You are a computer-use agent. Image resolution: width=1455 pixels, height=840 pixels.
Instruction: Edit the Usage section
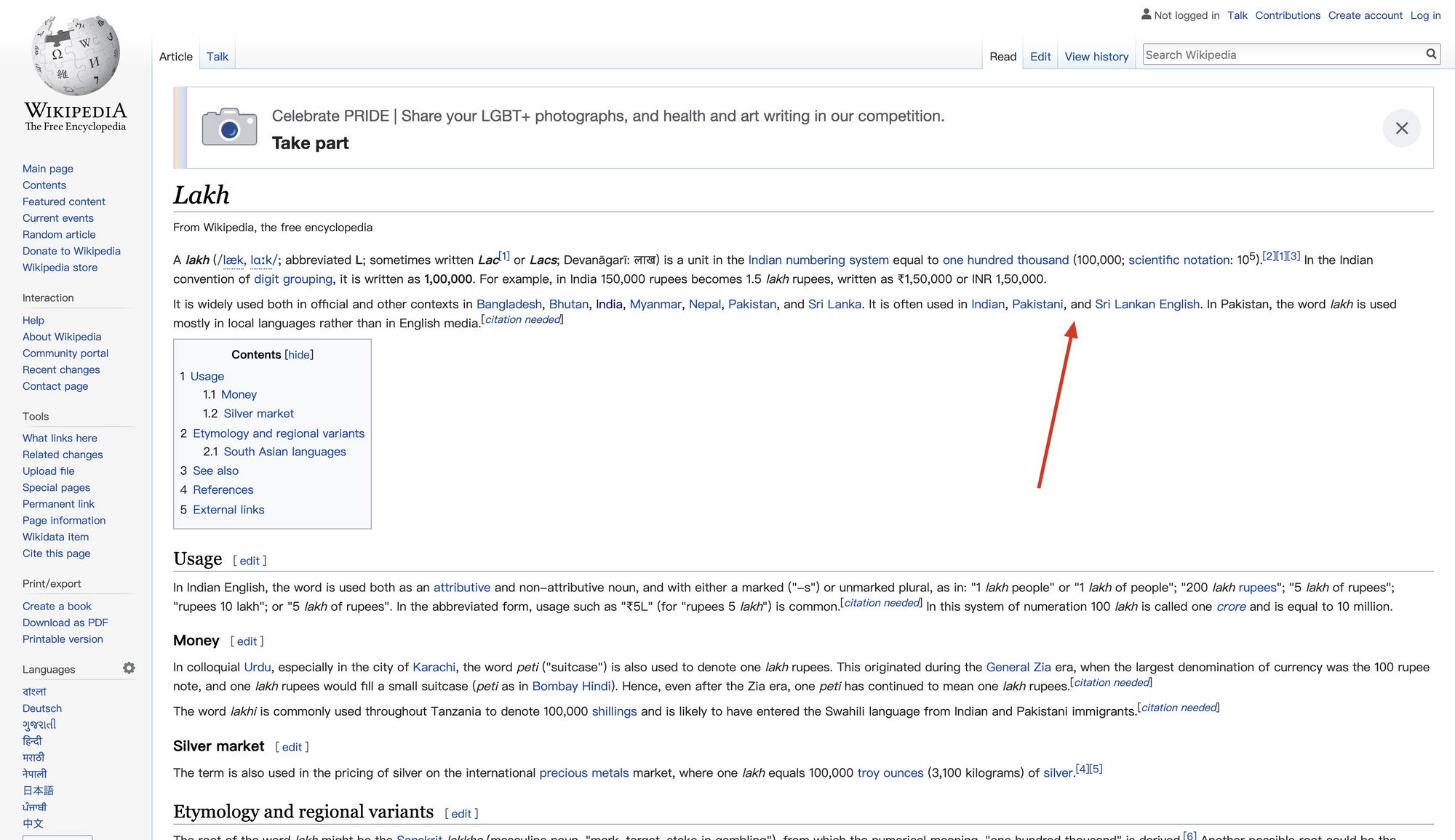[x=250, y=561]
